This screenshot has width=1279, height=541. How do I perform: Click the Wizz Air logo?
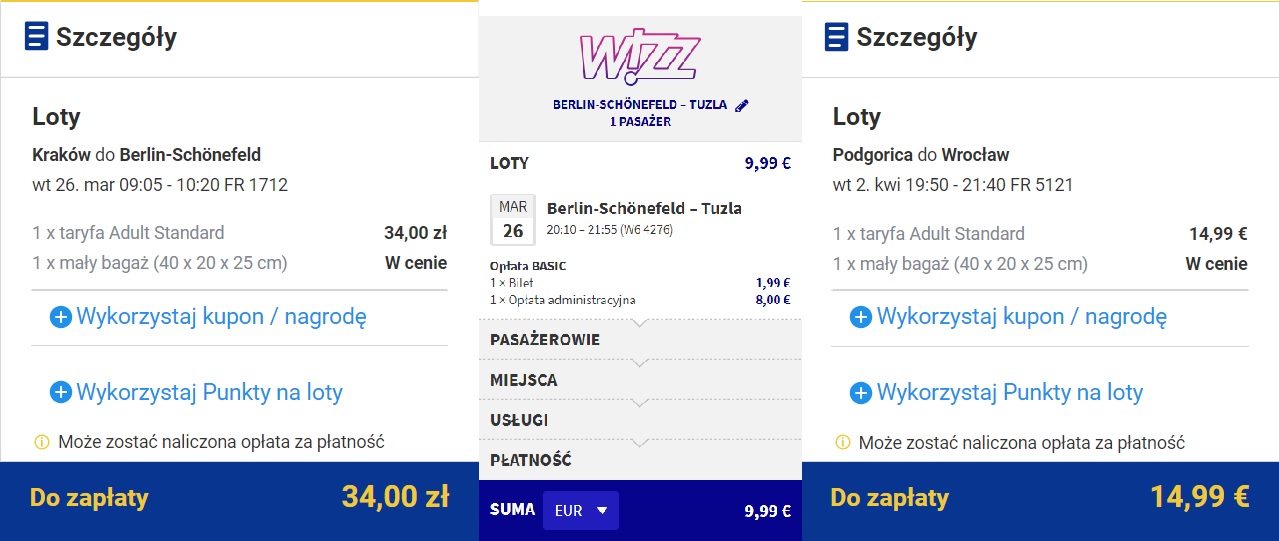640,54
